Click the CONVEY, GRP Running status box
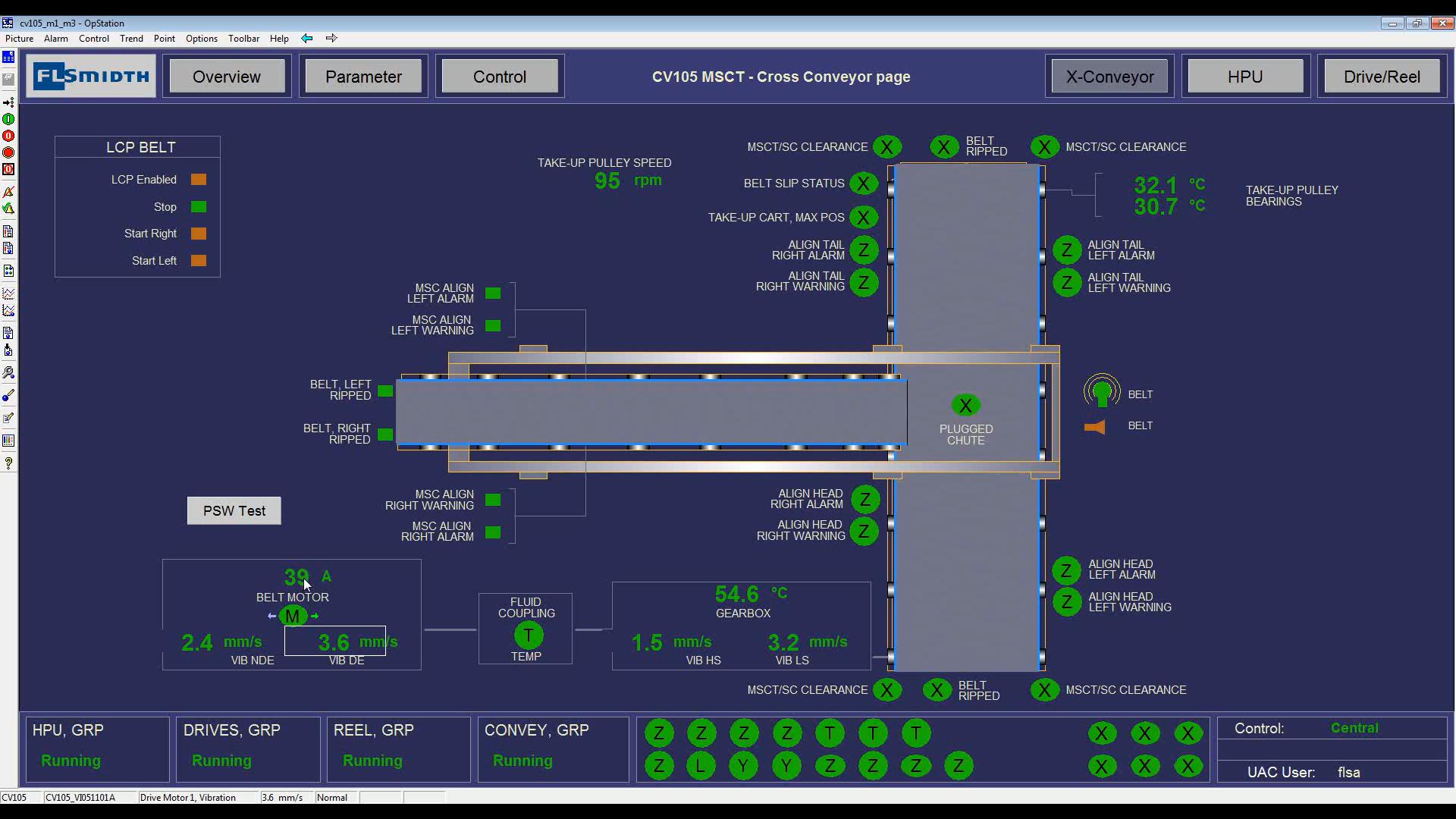 click(554, 749)
